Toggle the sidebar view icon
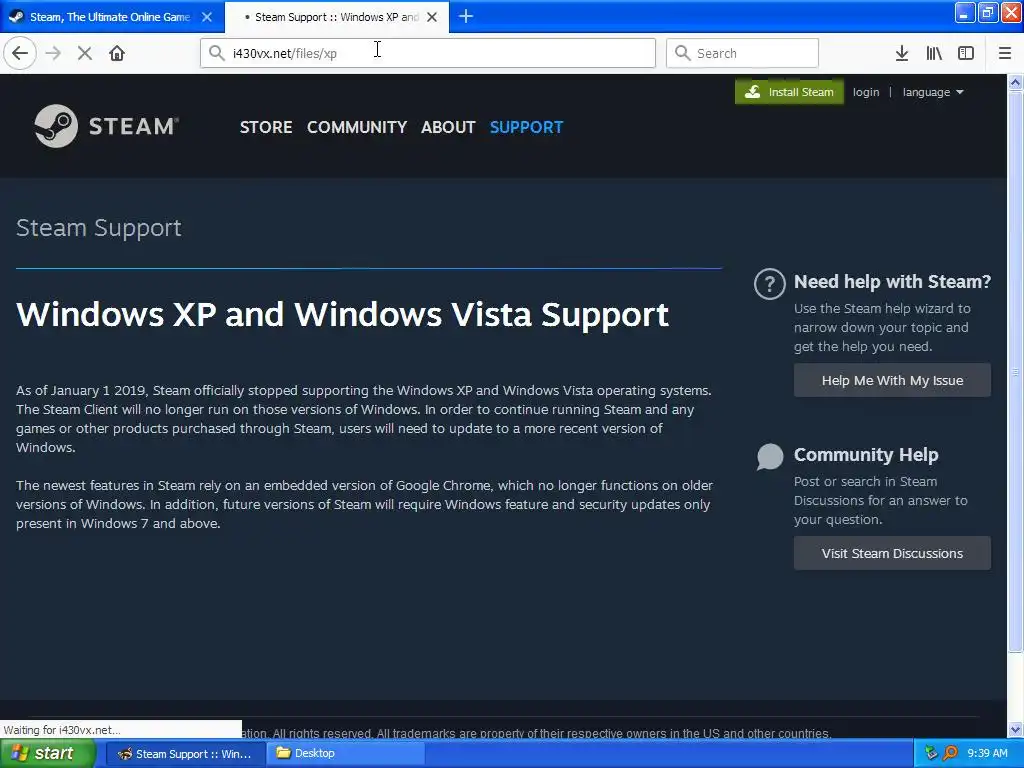 click(x=966, y=53)
